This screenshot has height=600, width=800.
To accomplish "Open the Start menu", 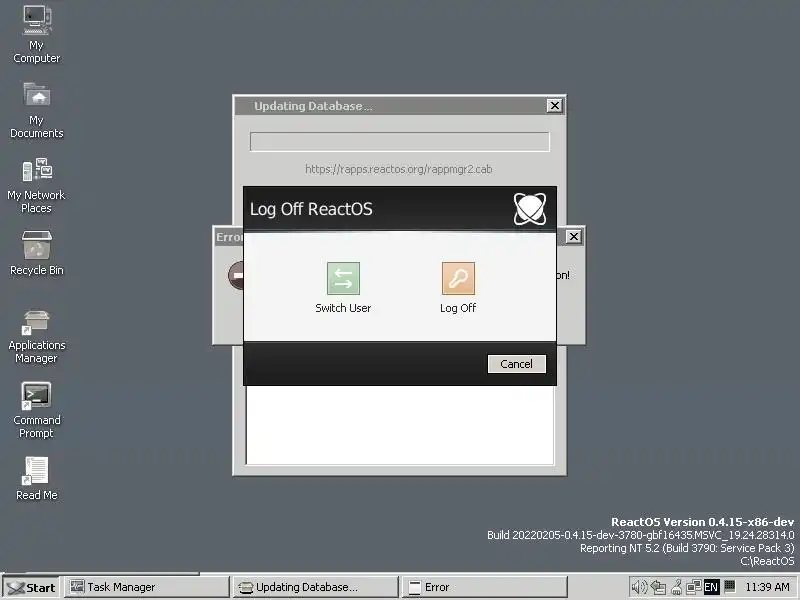I will (31, 587).
